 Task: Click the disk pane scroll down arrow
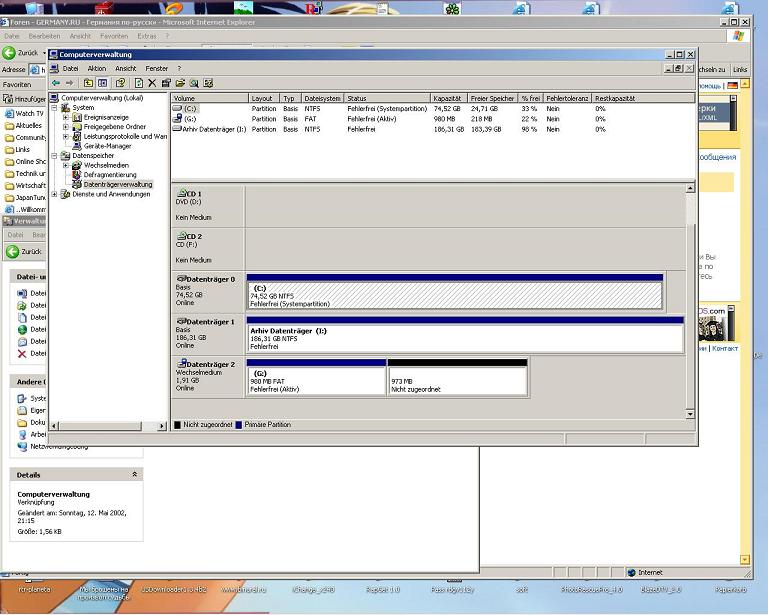click(x=689, y=413)
